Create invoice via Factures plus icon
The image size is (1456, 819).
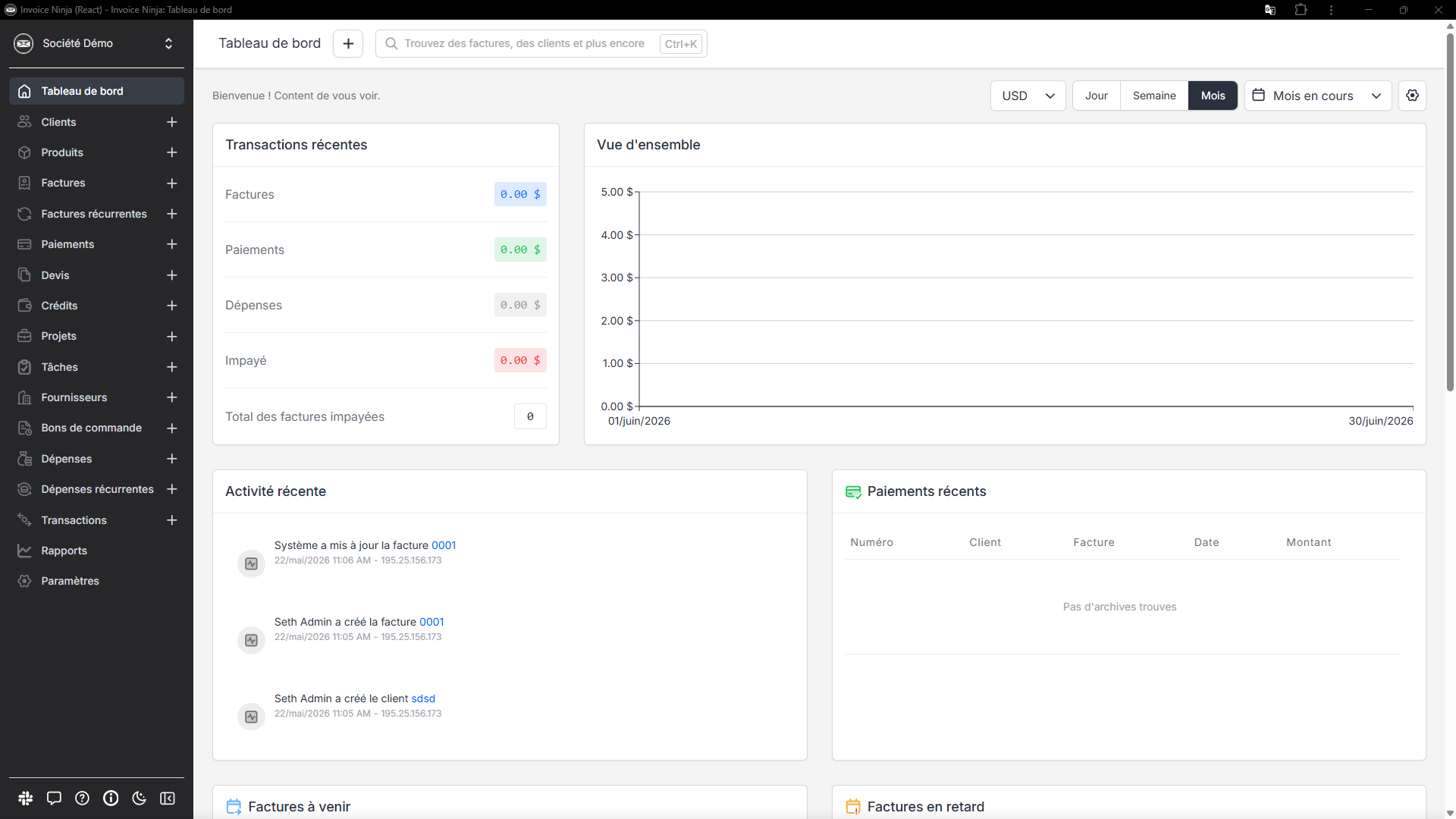[172, 184]
